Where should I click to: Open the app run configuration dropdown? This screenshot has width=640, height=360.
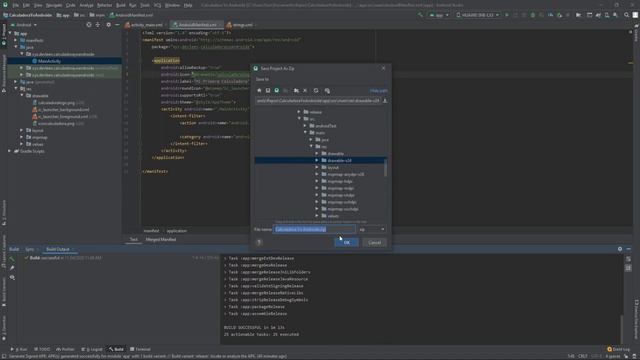438,15
